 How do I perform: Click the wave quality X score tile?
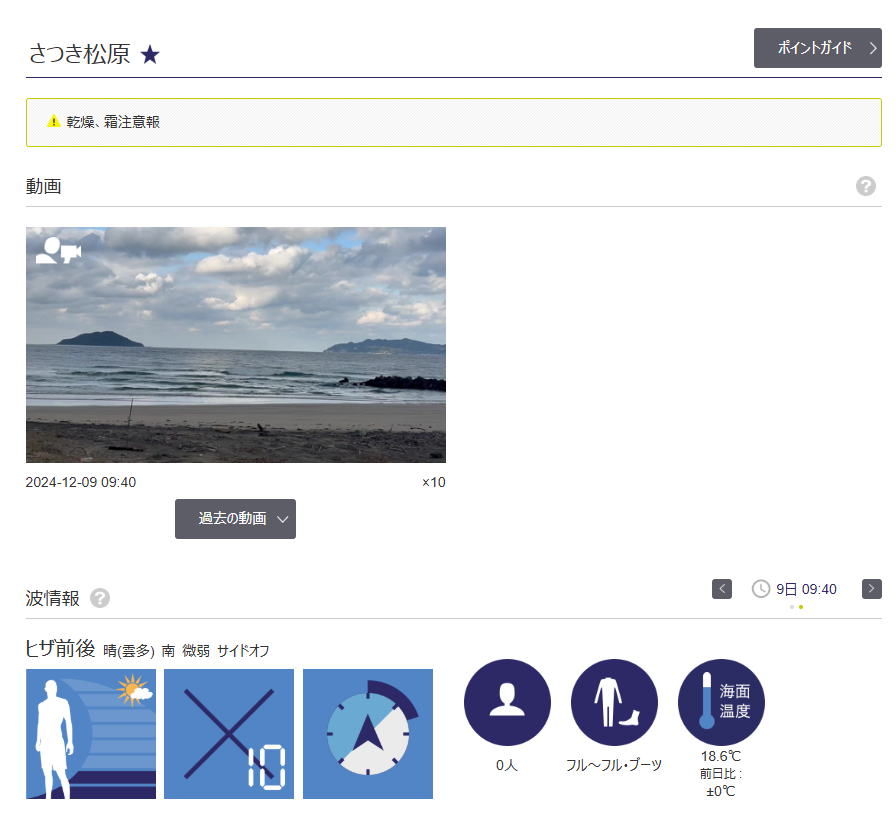(229, 734)
